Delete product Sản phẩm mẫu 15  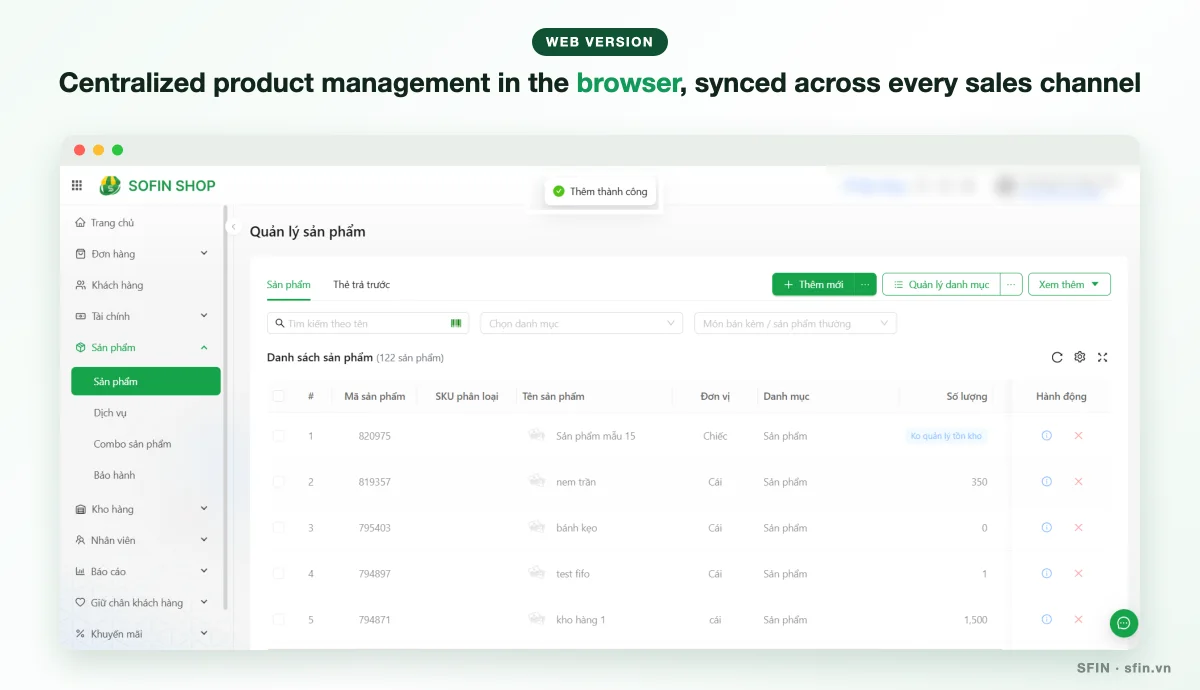tap(1078, 436)
